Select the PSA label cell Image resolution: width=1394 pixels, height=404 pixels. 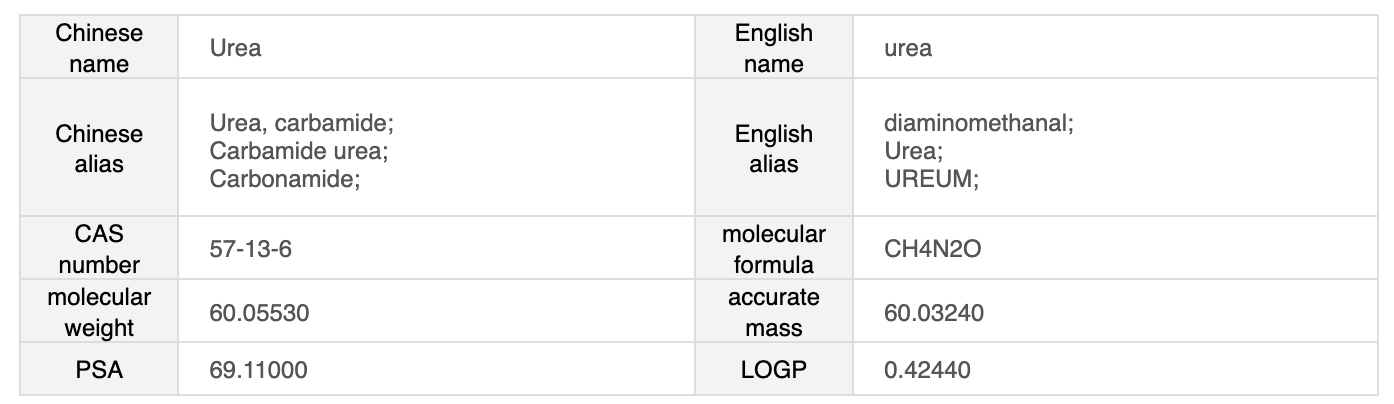tap(99, 370)
